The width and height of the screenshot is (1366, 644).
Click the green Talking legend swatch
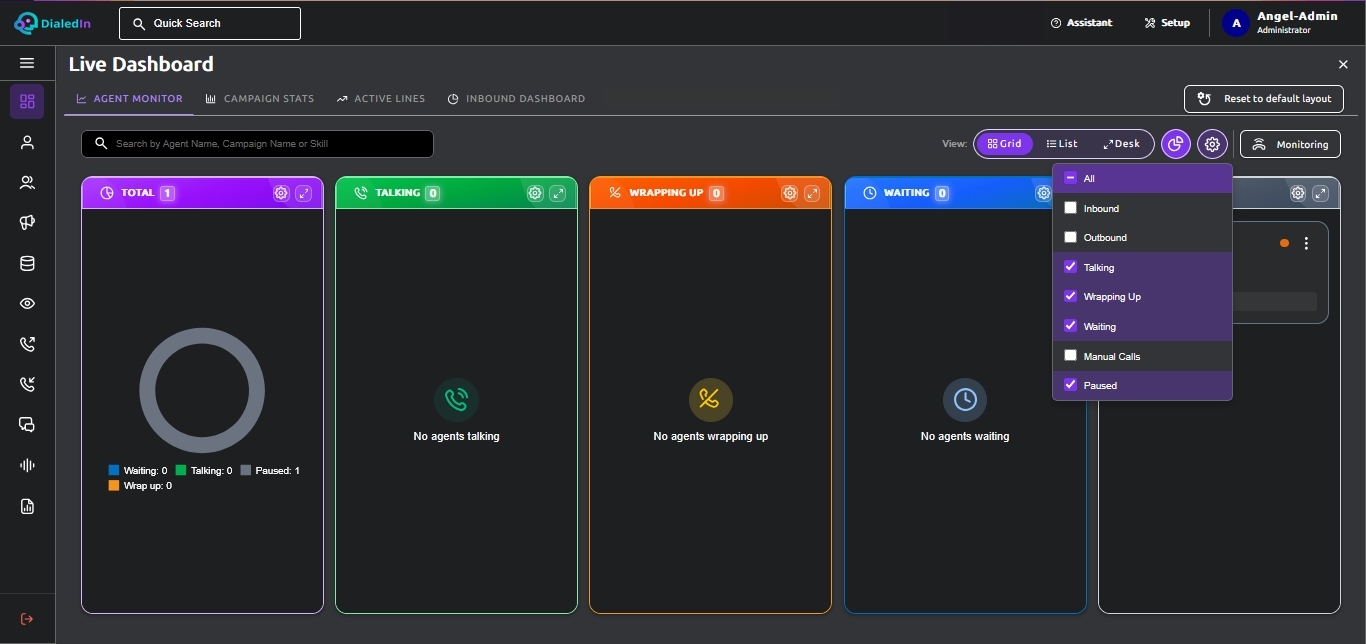181,470
